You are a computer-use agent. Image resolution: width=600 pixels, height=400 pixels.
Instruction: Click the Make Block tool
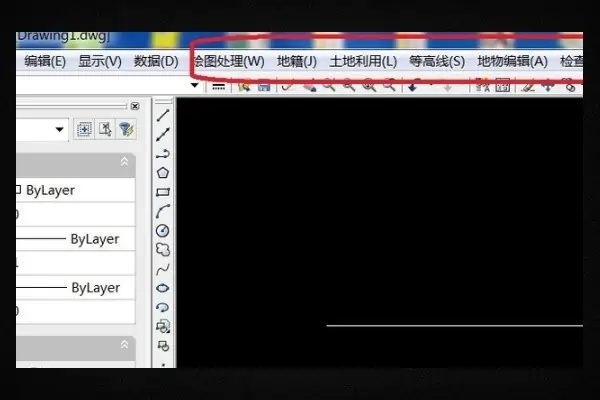163,346
